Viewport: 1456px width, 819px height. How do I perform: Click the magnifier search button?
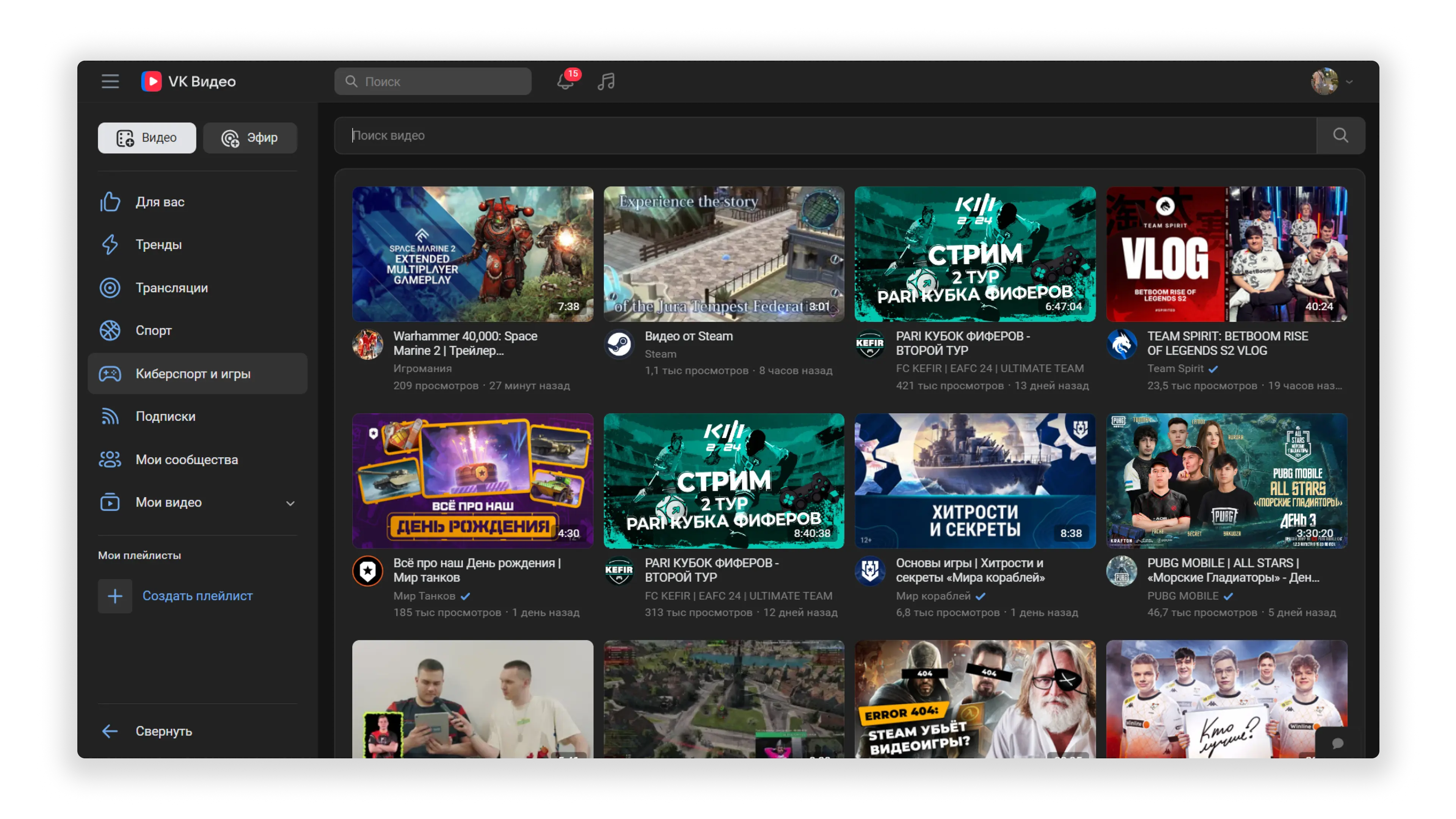point(1340,135)
